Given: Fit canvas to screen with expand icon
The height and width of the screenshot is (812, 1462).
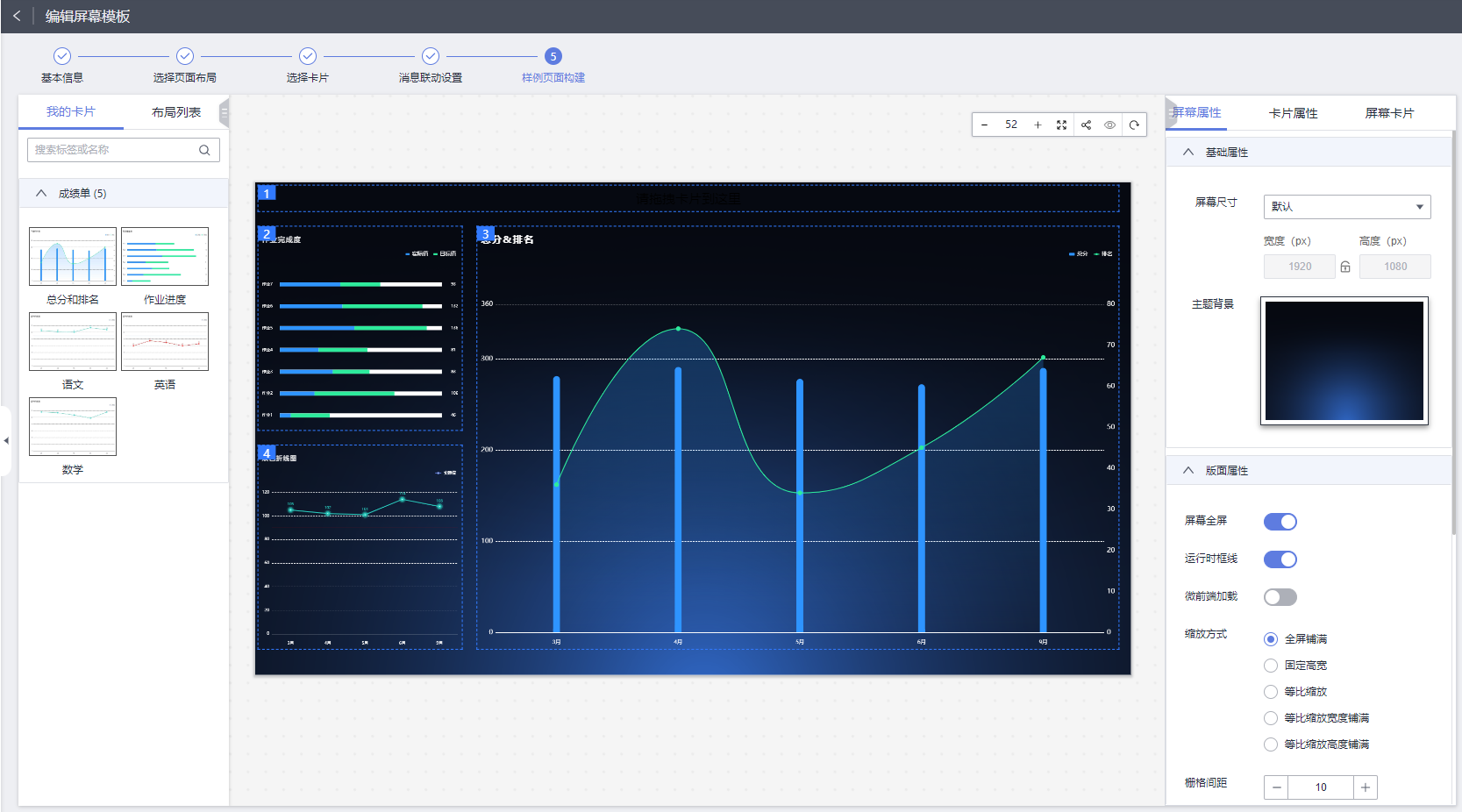Looking at the screenshot, I should coord(1061,125).
